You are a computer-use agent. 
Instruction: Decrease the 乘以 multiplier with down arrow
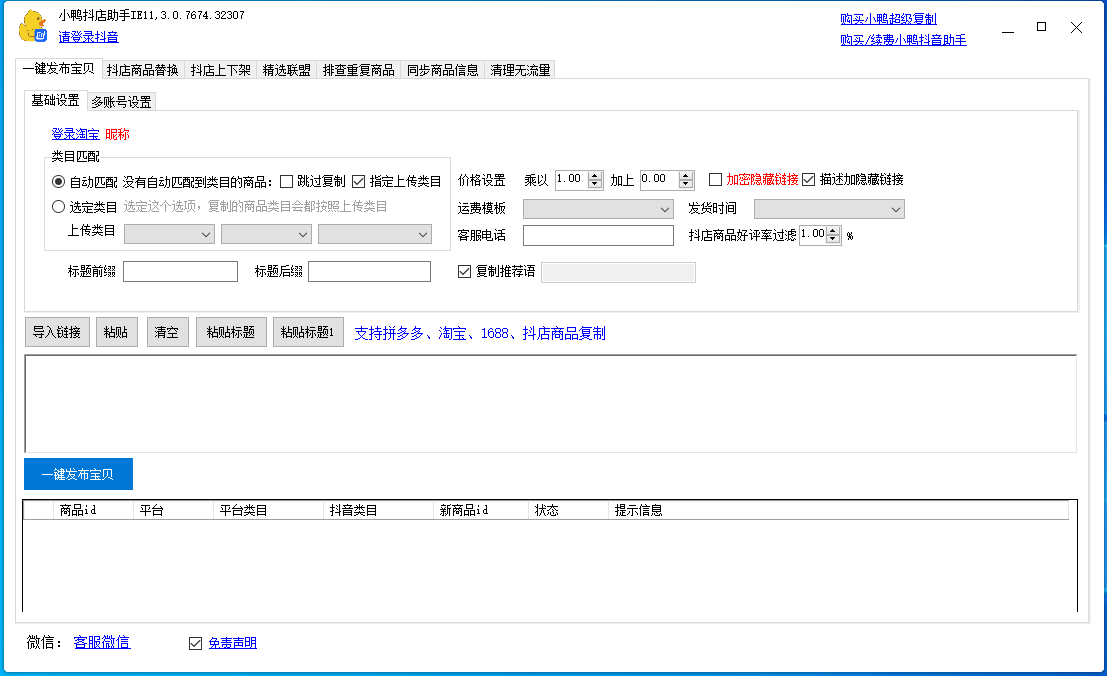pyautogui.click(x=595, y=184)
